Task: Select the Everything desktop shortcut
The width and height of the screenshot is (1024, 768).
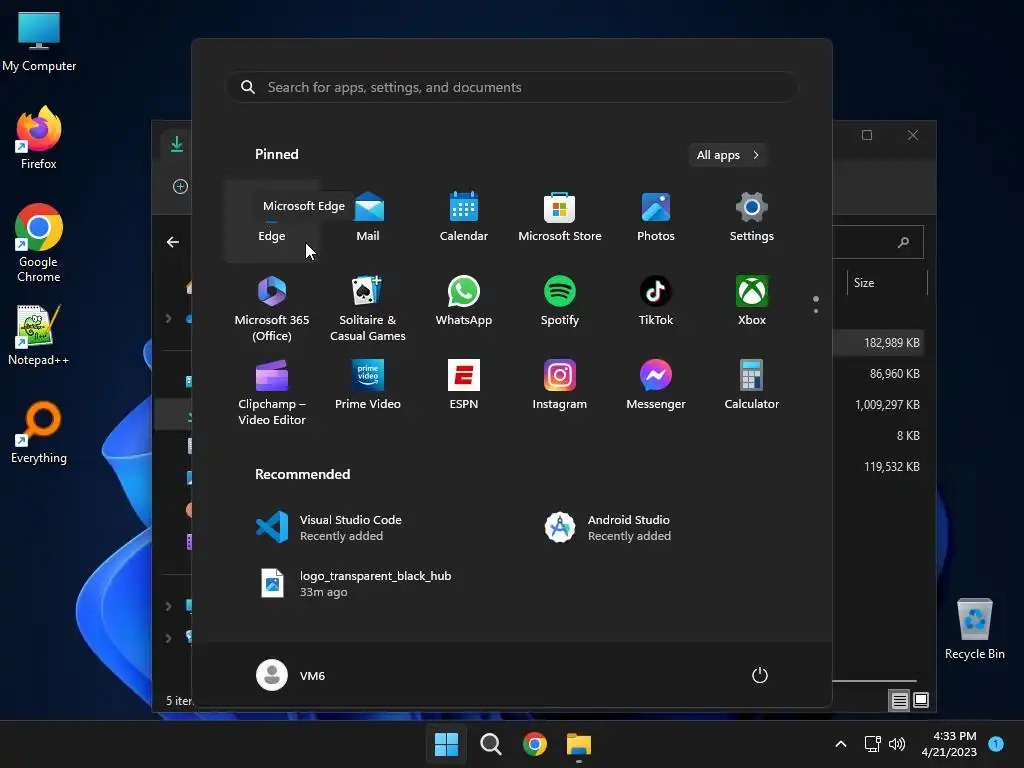Action: pos(39,432)
